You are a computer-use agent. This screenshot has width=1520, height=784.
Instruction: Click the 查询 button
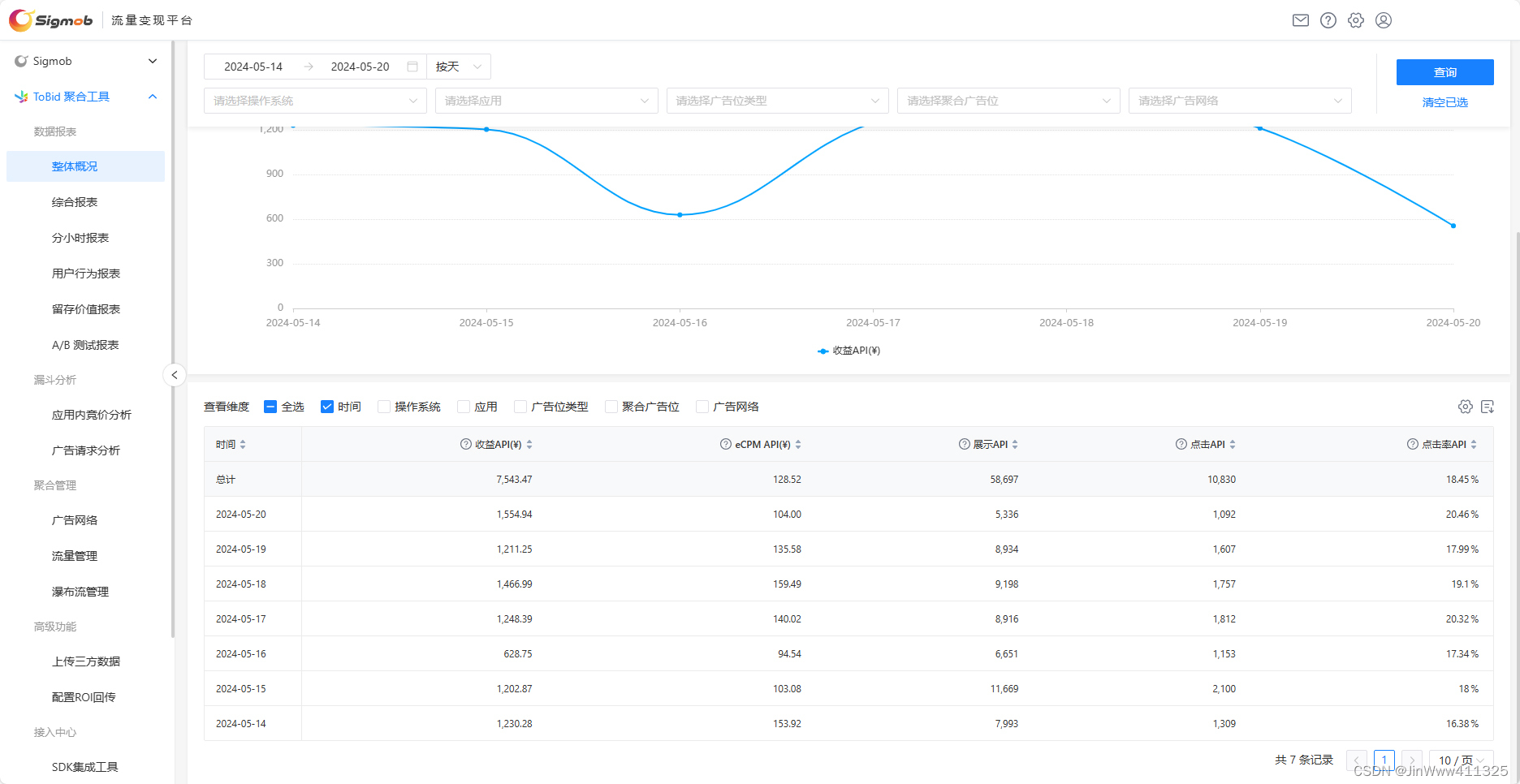[x=1445, y=72]
